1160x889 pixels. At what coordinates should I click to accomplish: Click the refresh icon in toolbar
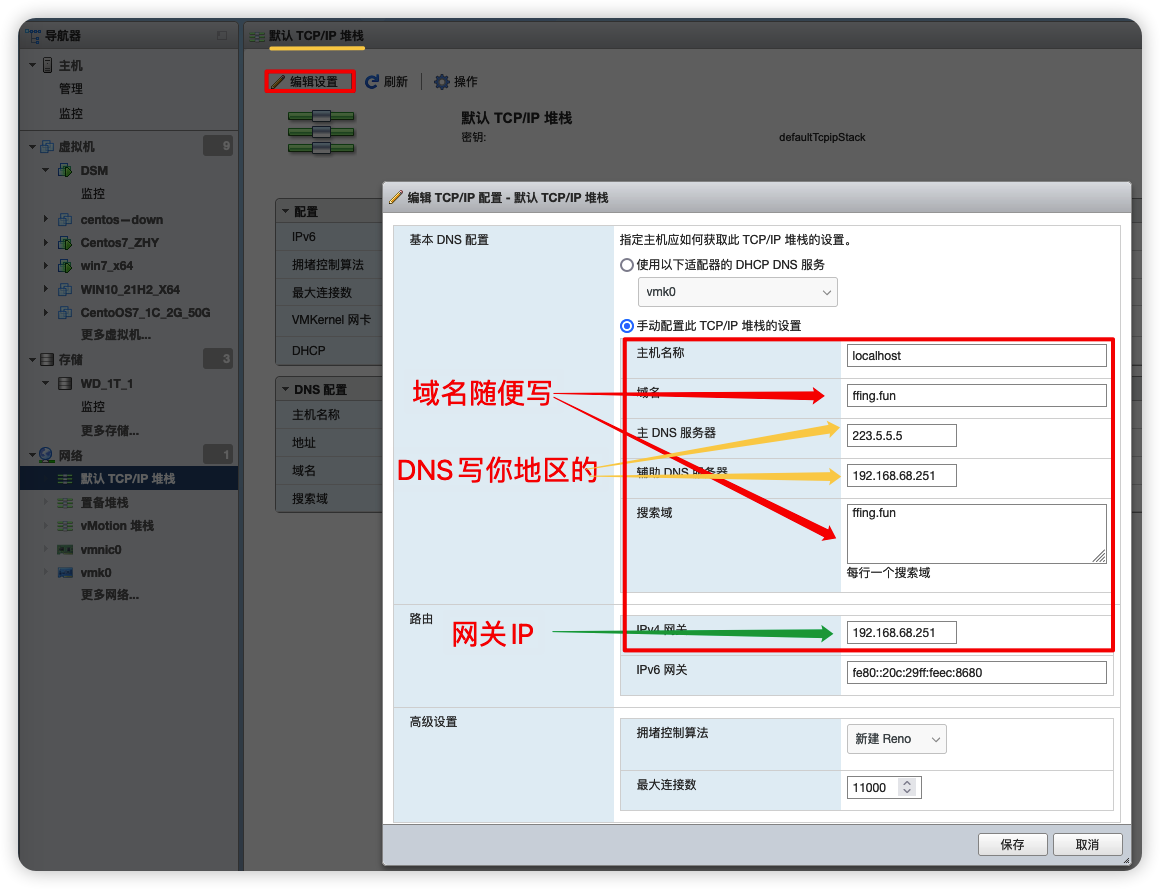(372, 82)
